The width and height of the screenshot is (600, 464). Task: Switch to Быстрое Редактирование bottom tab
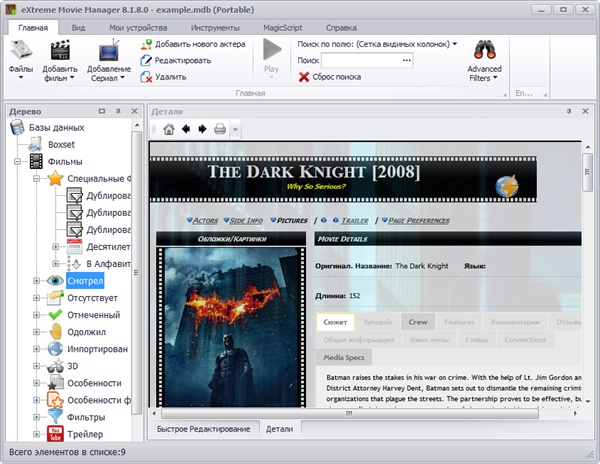203,429
